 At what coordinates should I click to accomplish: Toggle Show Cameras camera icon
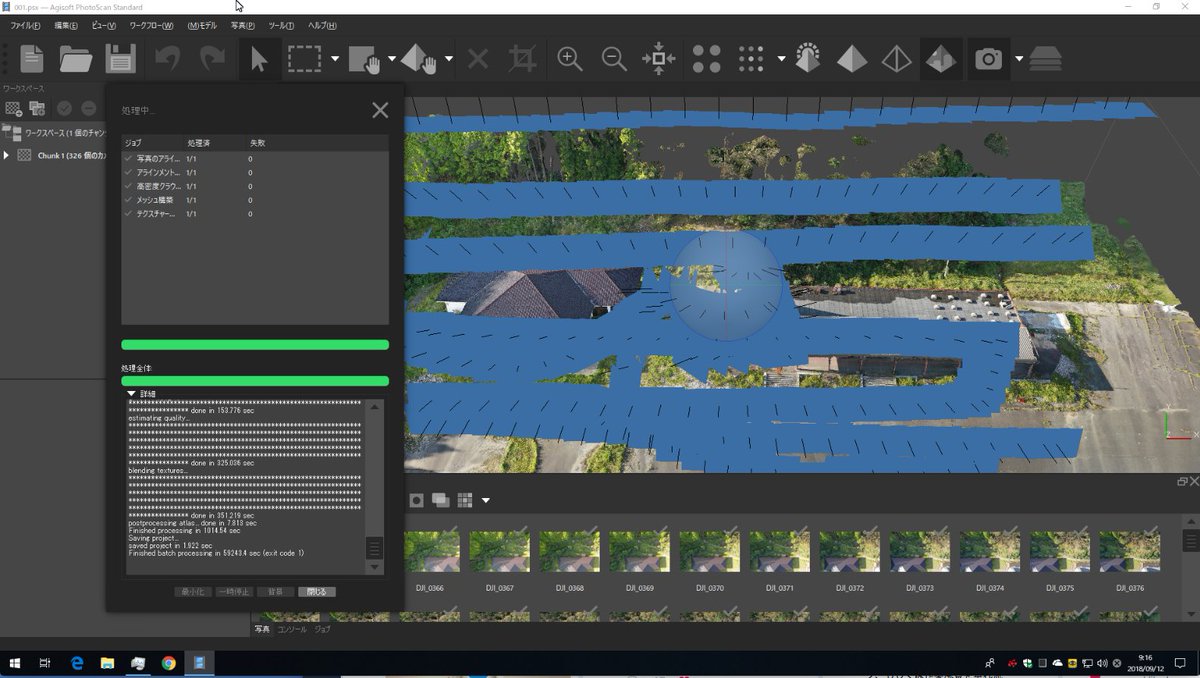click(989, 59)
